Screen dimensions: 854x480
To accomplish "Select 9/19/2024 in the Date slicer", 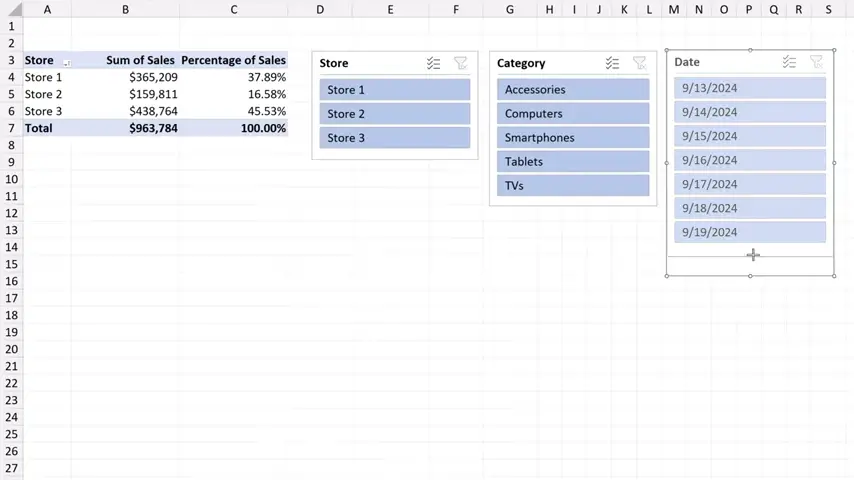I will pos(749,232).
